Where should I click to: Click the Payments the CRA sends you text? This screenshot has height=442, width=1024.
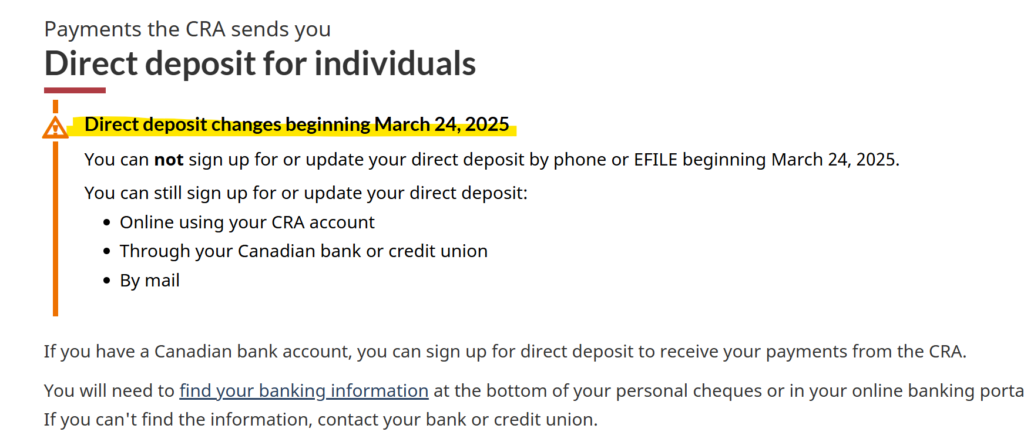point(187,28)
